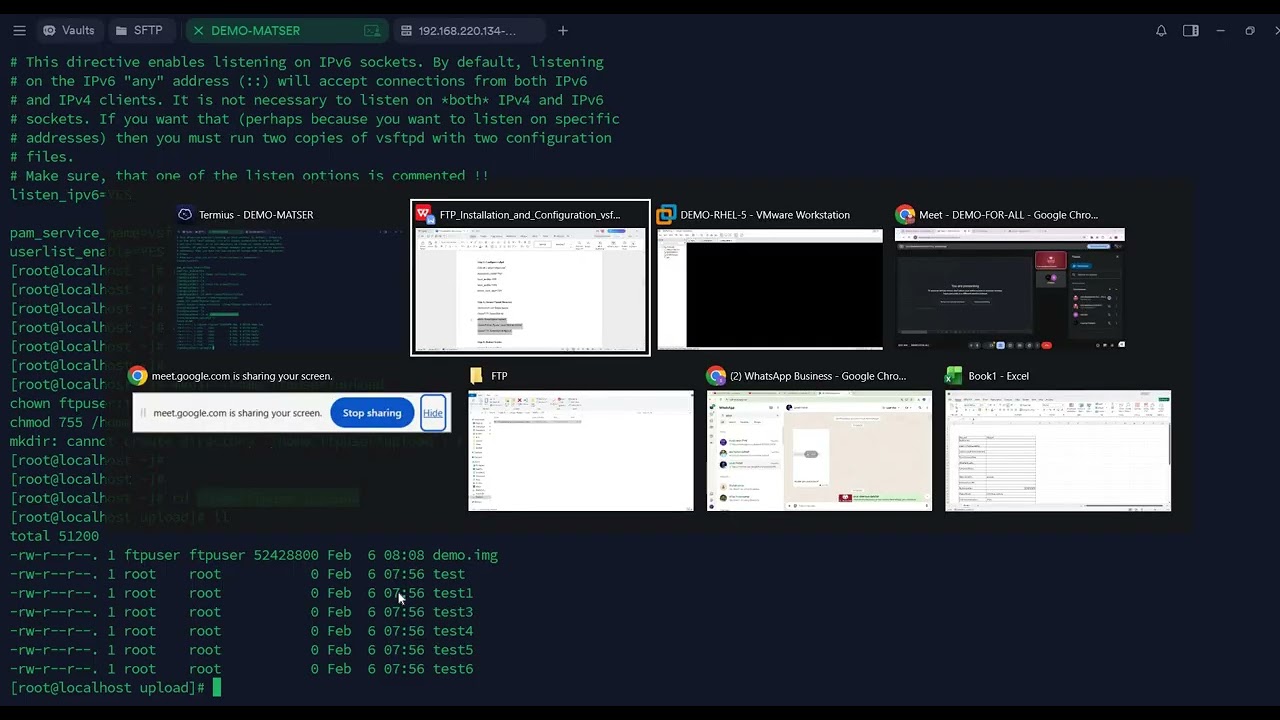Select the Book1 - Excel window thumbnail

(x=1058, y=451)
